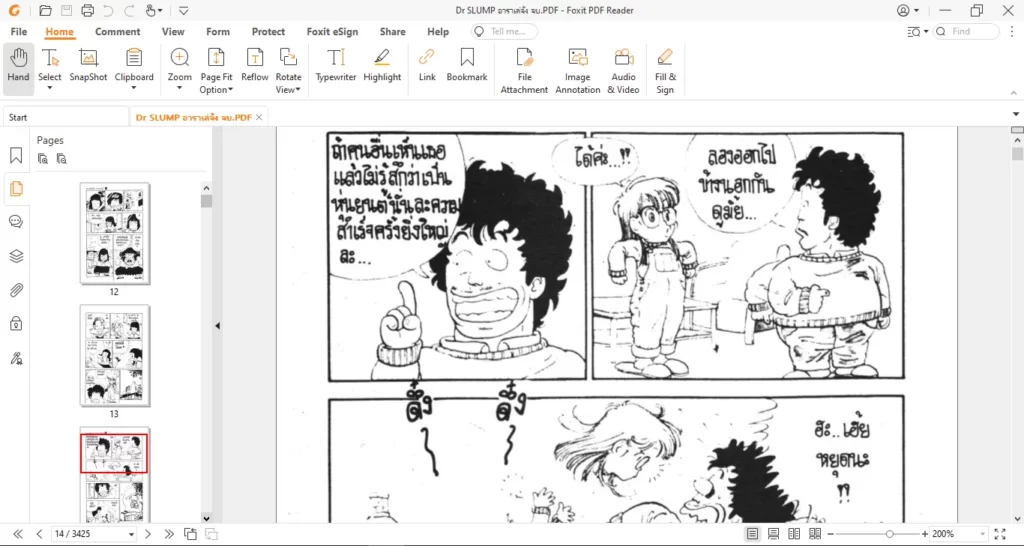
Task: Enable continuous page view mode
Action: point(773,534)
